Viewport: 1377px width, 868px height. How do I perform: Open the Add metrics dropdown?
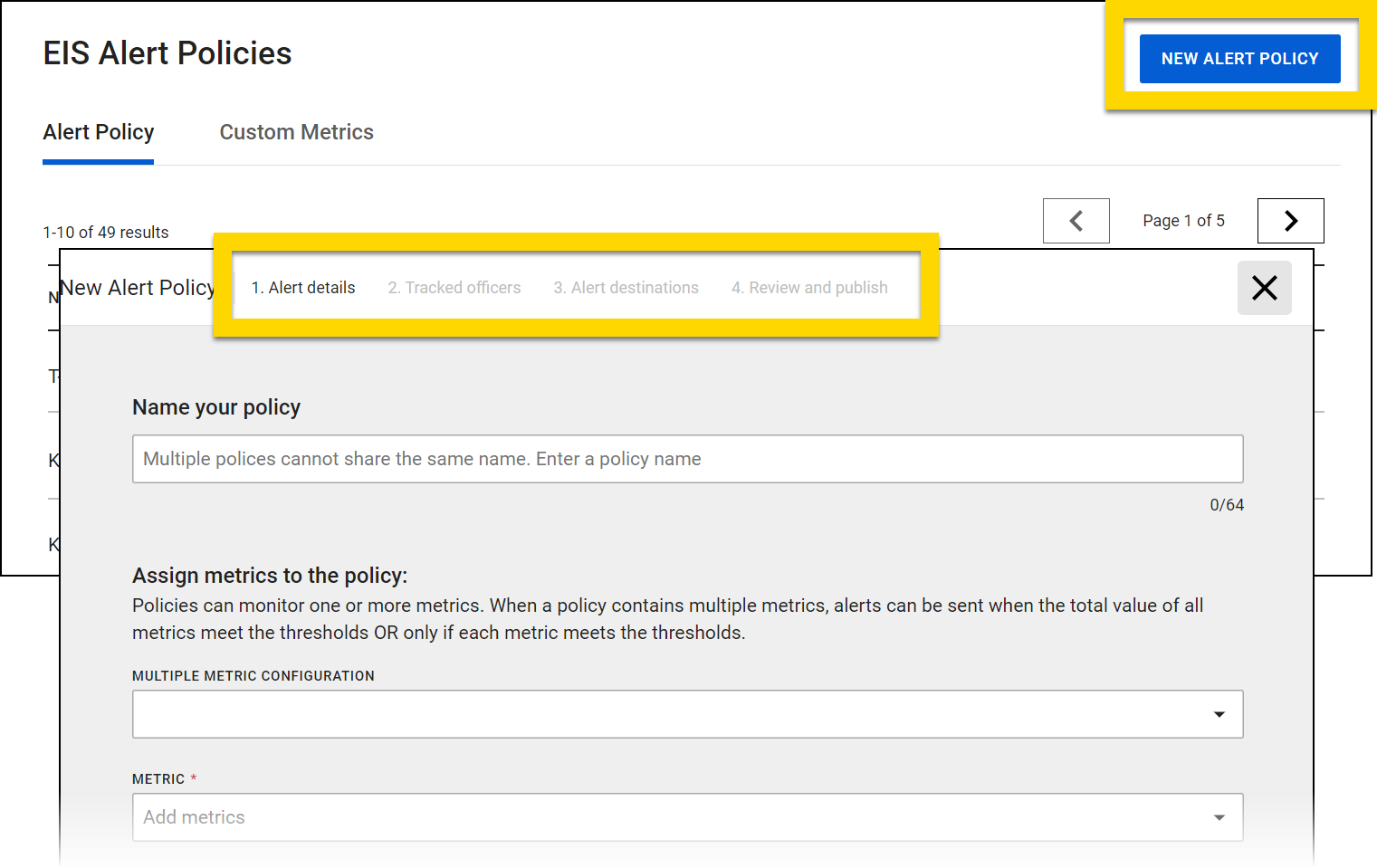[687, 817]
